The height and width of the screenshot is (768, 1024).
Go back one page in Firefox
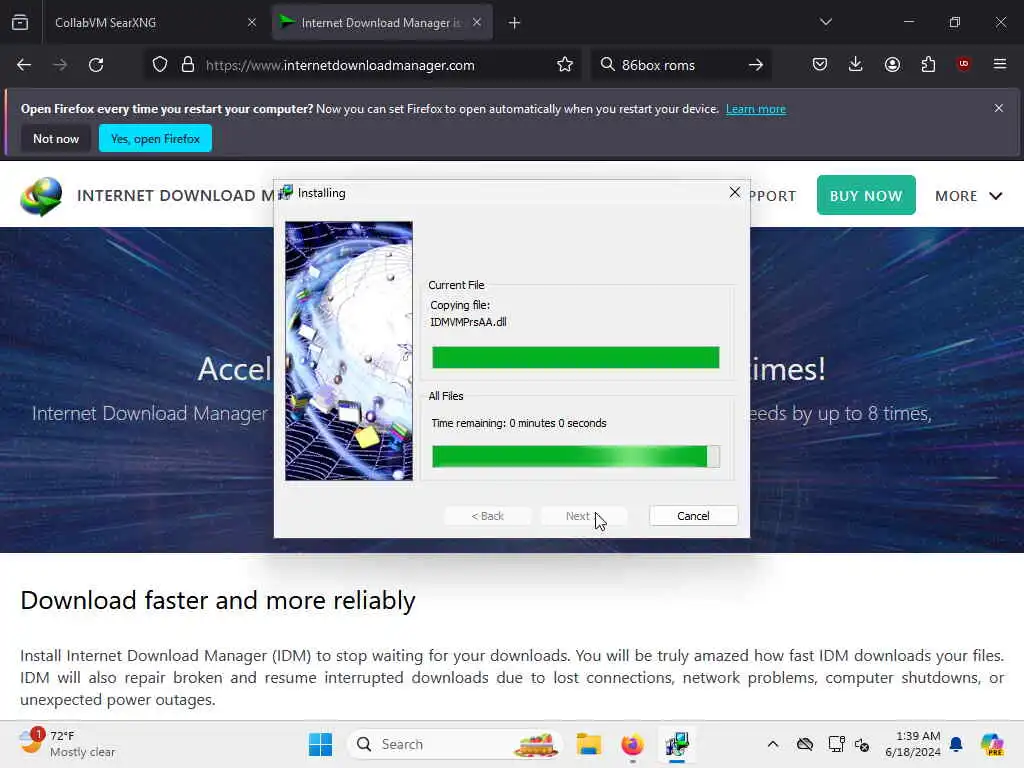[24, 65]
